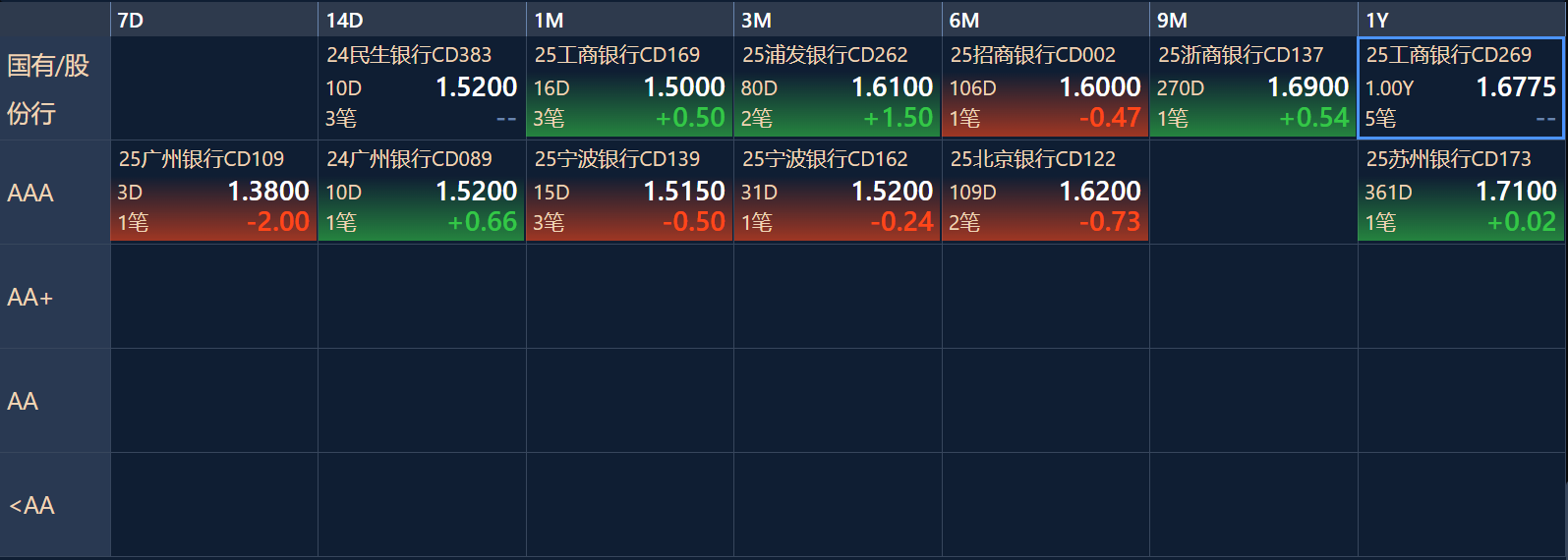Click the -0.47 change value

point(1110,118)
